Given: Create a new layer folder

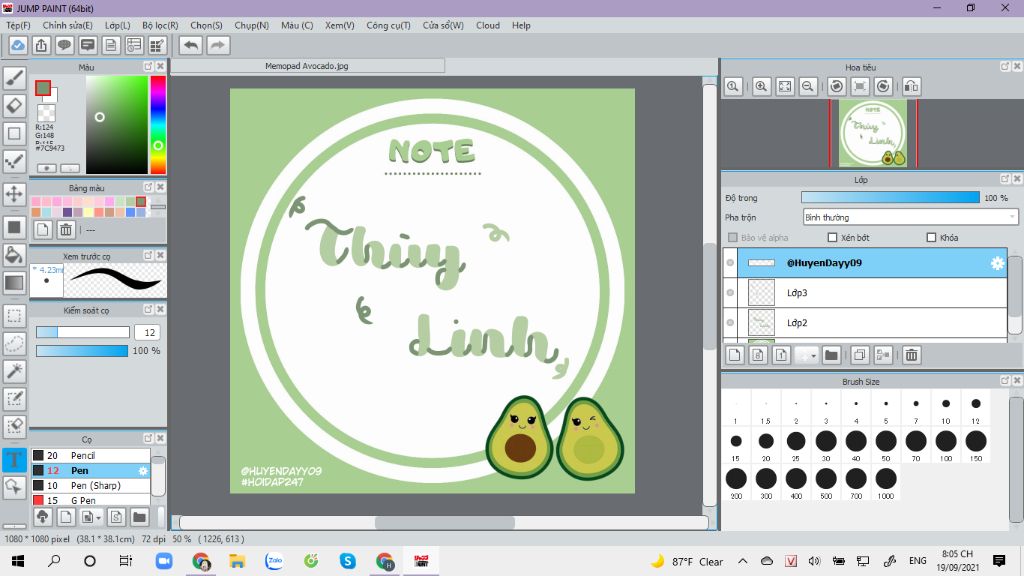Looking at the screenshot, I should 831,355.
